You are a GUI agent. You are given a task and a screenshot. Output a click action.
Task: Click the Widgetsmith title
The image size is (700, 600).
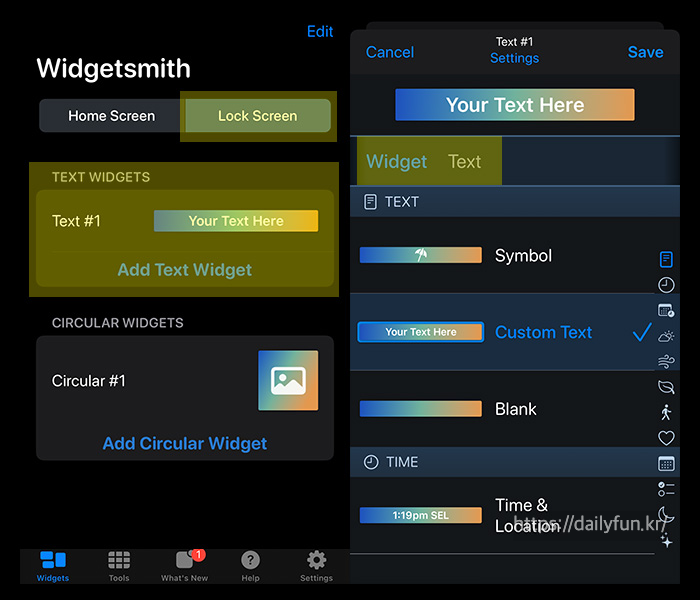[113, 68]
